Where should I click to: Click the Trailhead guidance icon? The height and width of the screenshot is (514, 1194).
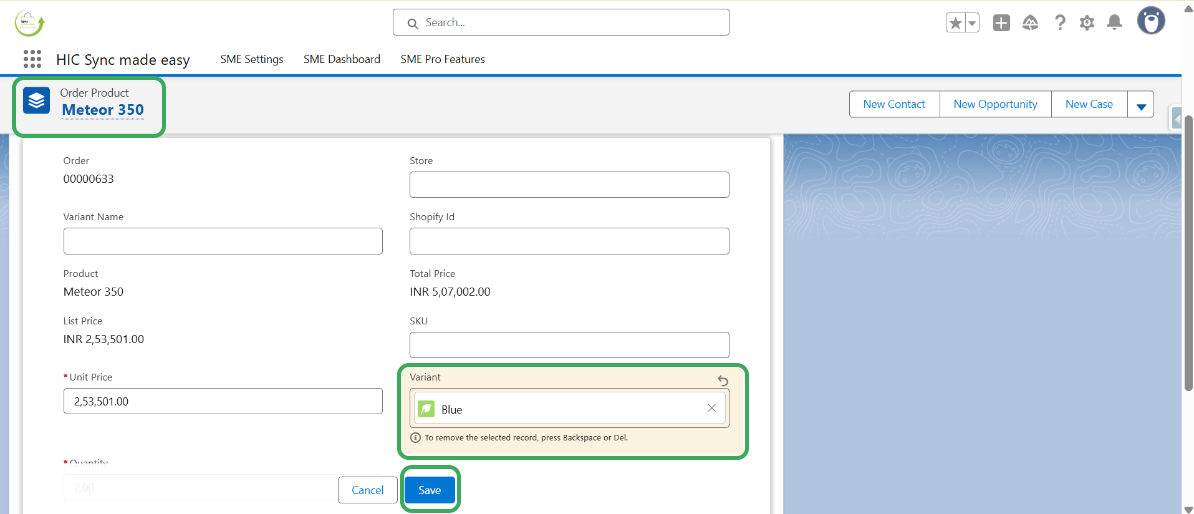[1030, 23]
